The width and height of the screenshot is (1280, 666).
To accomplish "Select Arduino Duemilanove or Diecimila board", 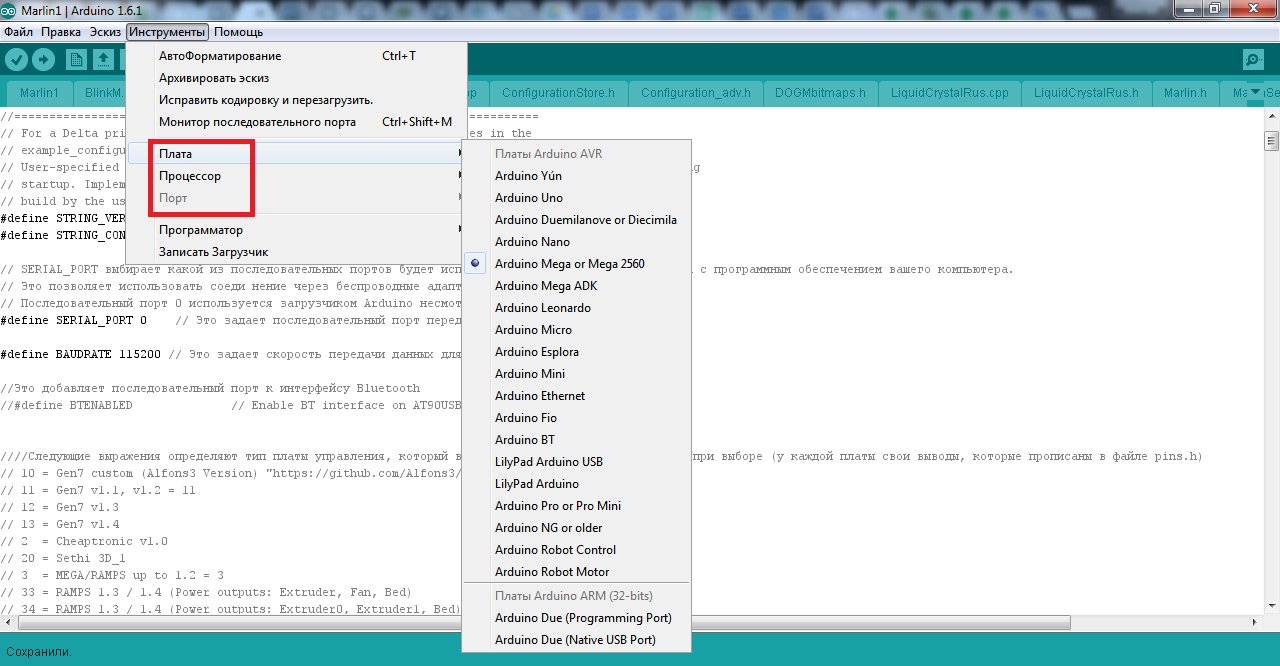I will click(577, 220).
